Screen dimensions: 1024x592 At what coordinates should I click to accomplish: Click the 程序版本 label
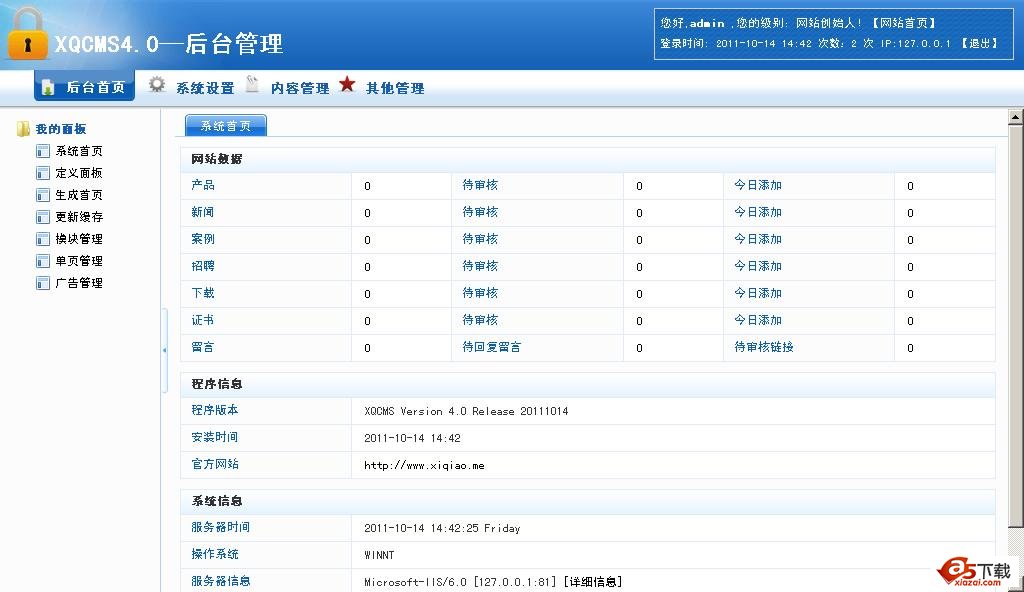pyautogui.click(x=215, y=410)
